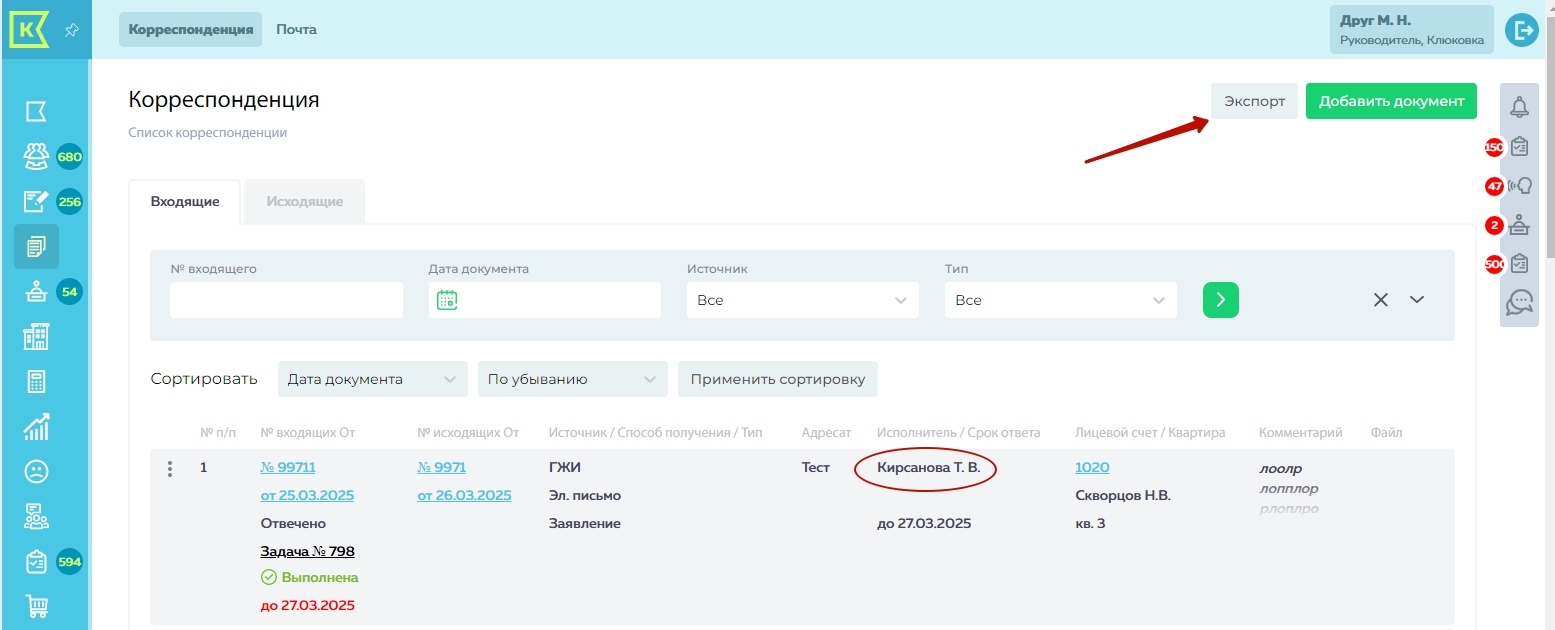Expand additional filters with chevron arrow
1555x630 pixels.
point(1417,300)
